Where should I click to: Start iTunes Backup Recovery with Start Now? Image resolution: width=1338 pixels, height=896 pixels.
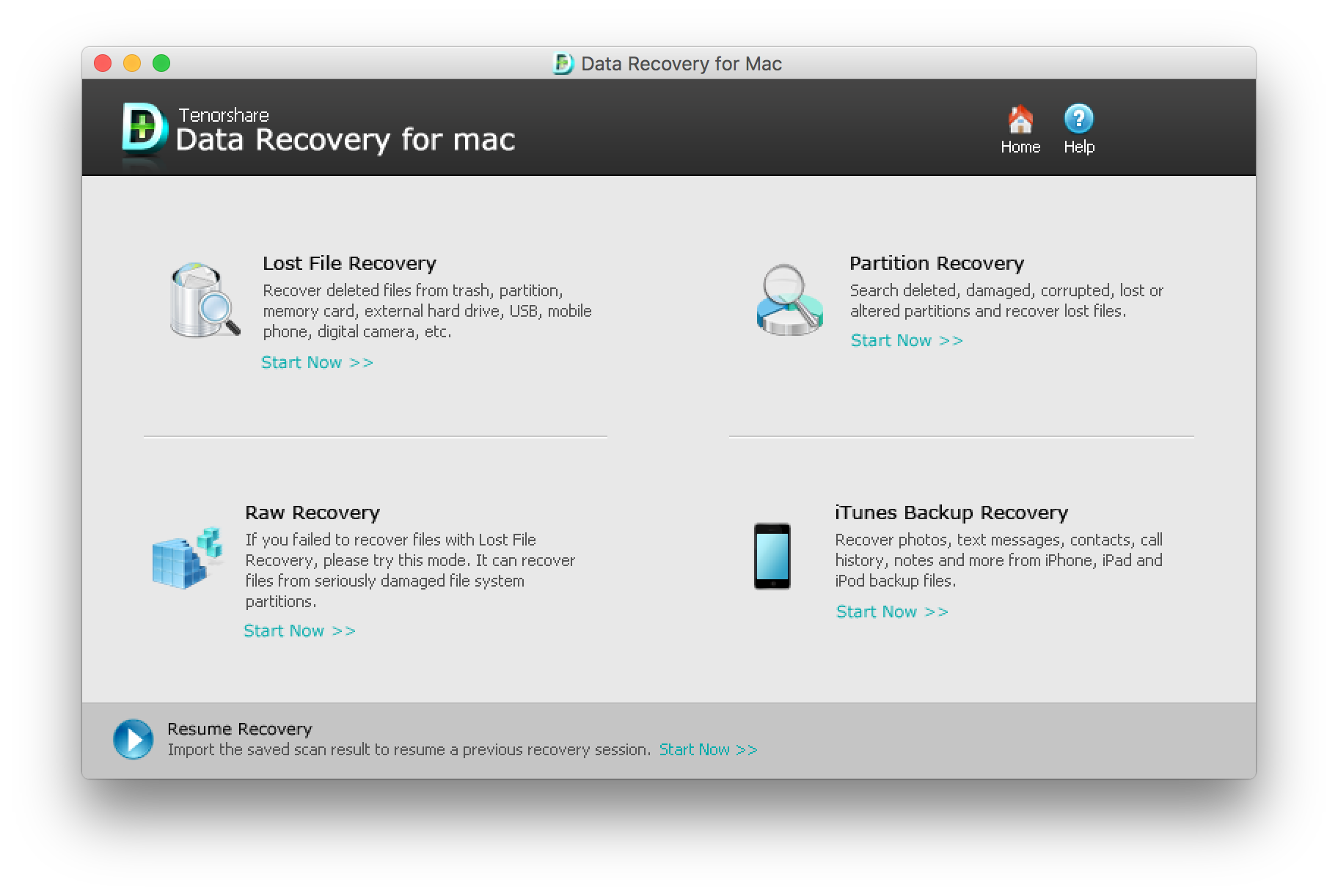(x=892, y=612)
